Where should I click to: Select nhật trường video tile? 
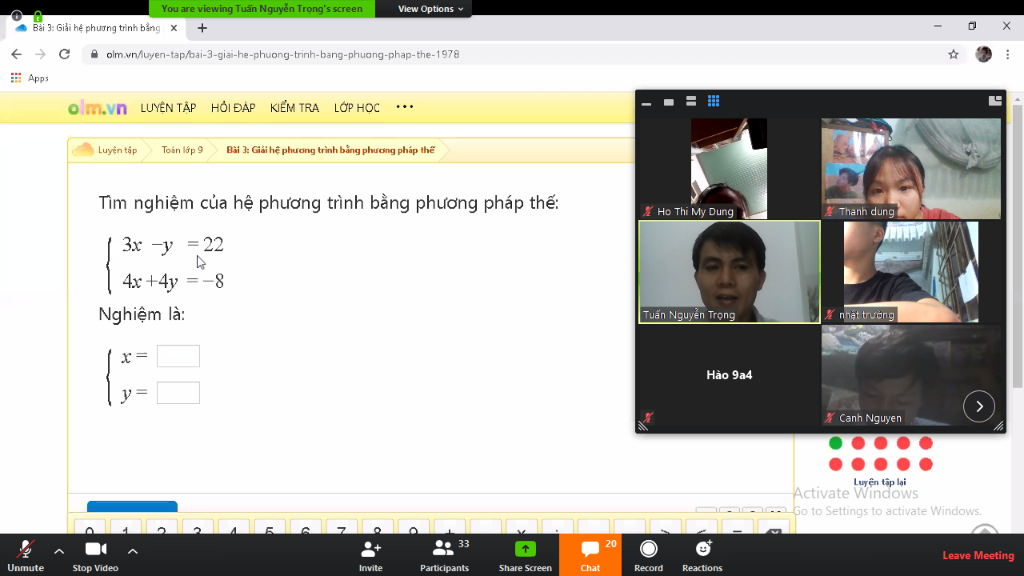pyautogui.click(x=910, y=272)
